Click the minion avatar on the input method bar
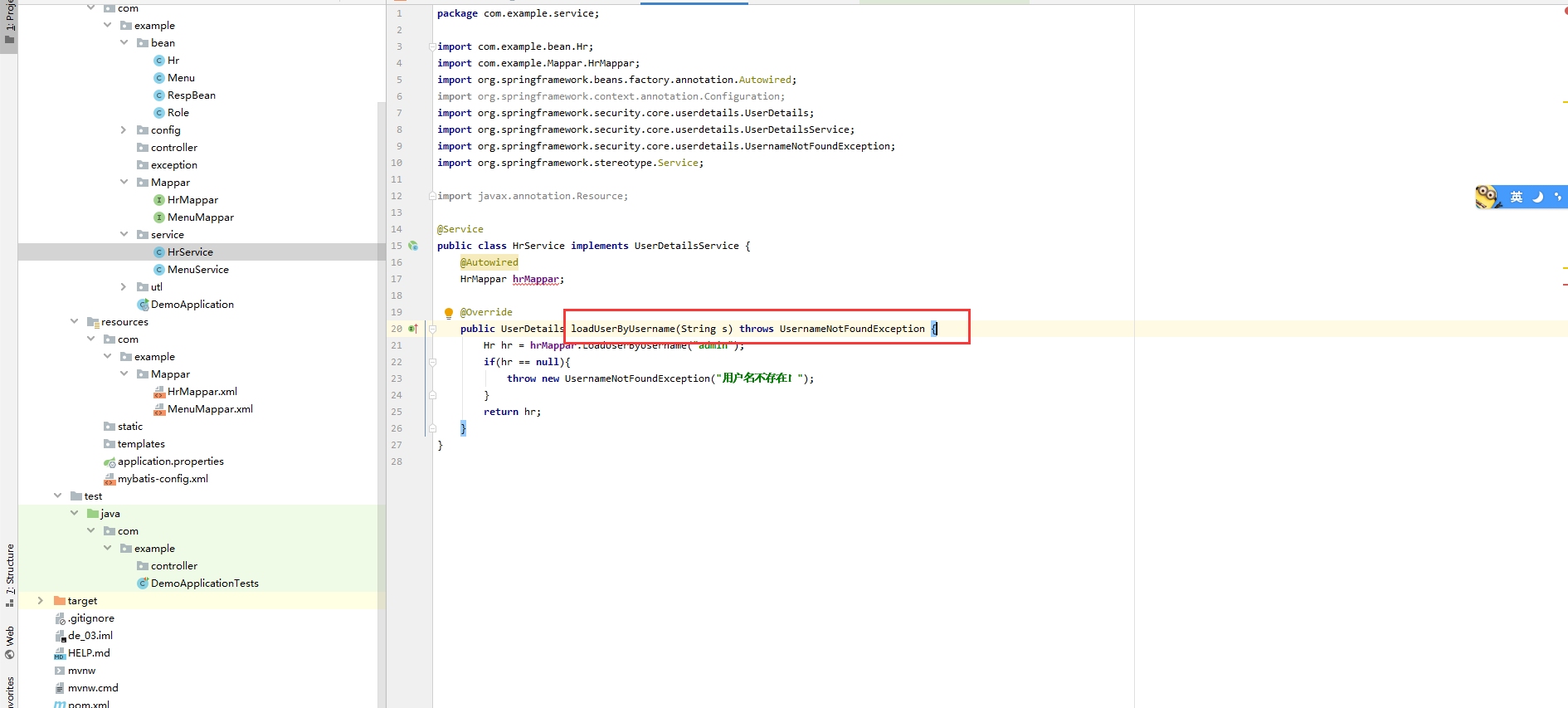 (x=1487, y=197)
